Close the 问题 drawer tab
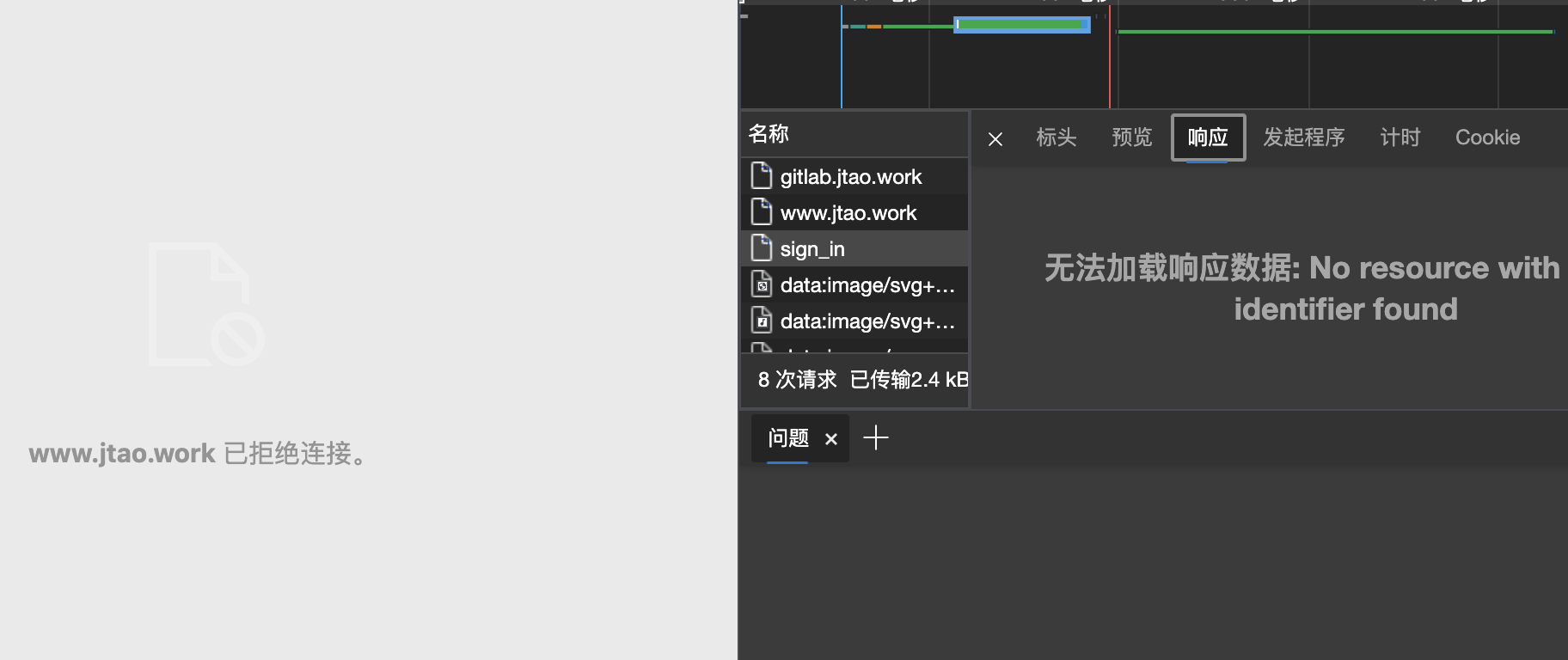The image size is (1568, 660). pos(830,439)
